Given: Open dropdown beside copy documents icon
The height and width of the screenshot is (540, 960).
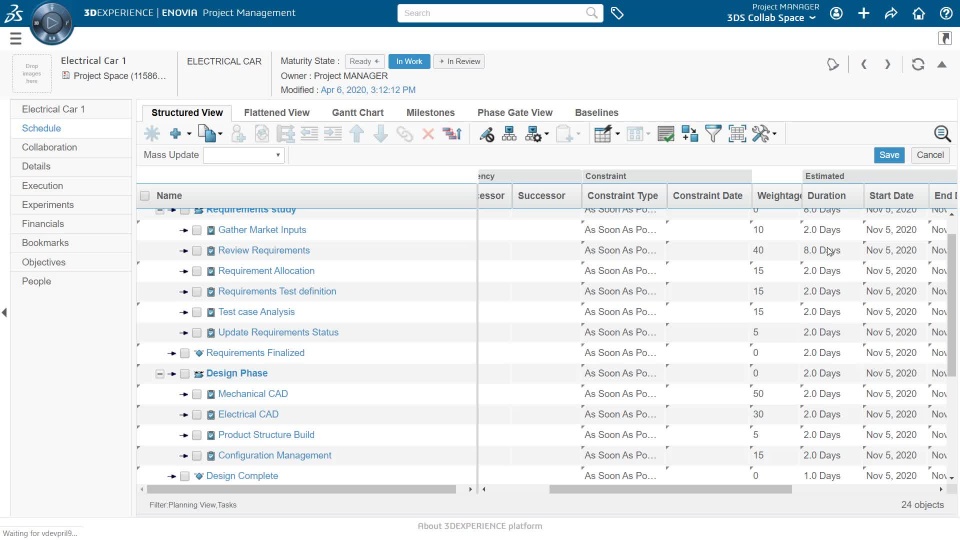Looking at the screenshot, I should [x=220, y=134].
